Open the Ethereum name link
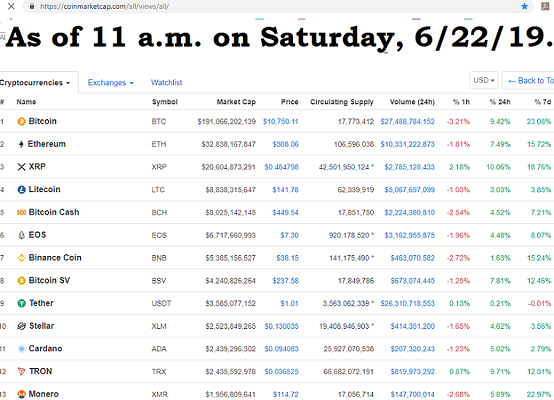 click(47, 144)
